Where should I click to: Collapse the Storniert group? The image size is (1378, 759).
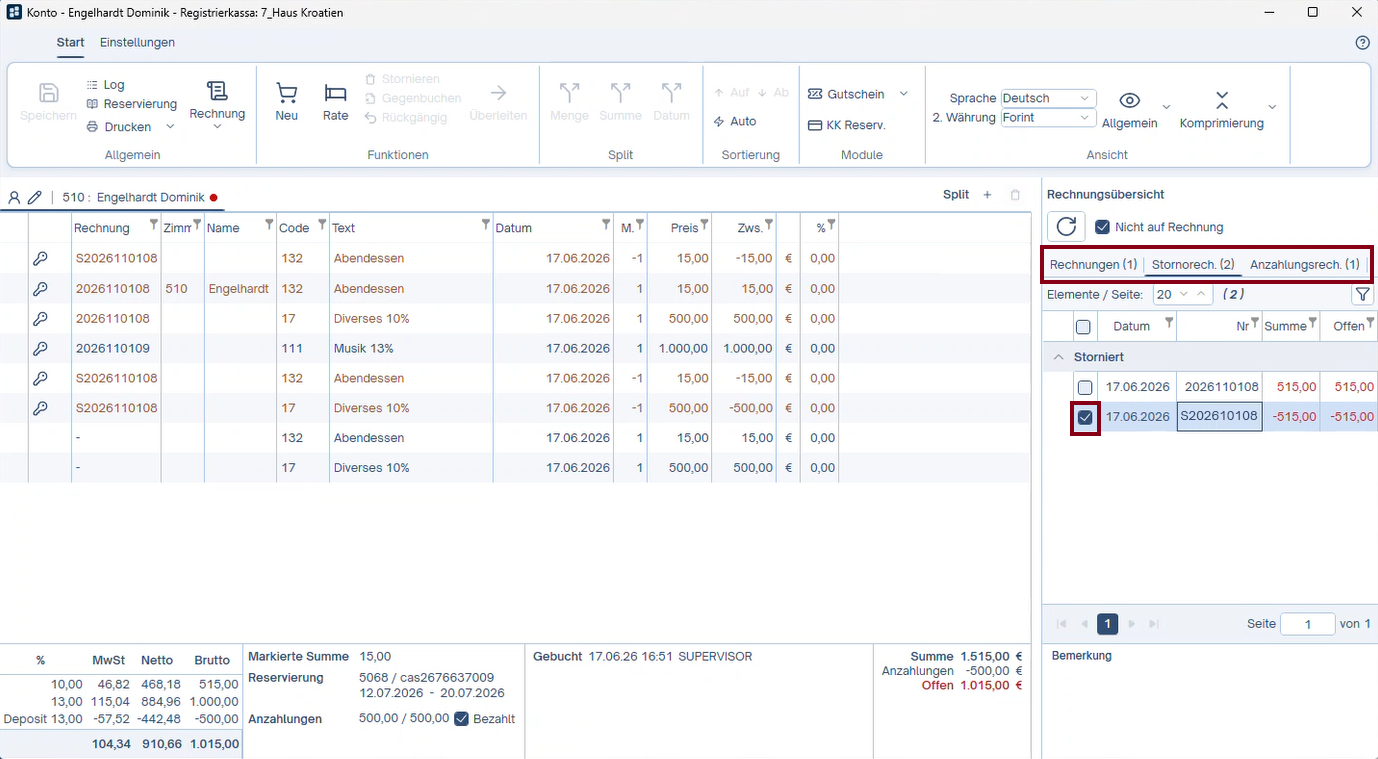[x=1056, y=357]
